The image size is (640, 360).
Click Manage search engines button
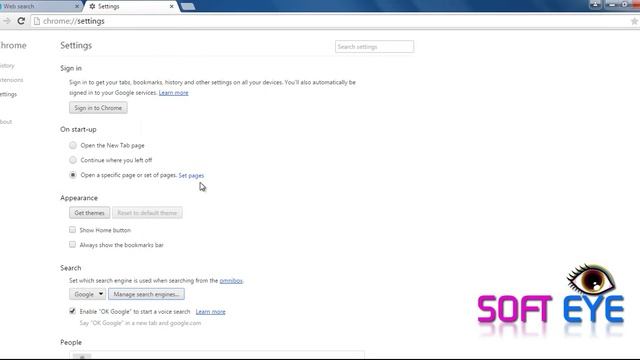[x=146, y=294]
